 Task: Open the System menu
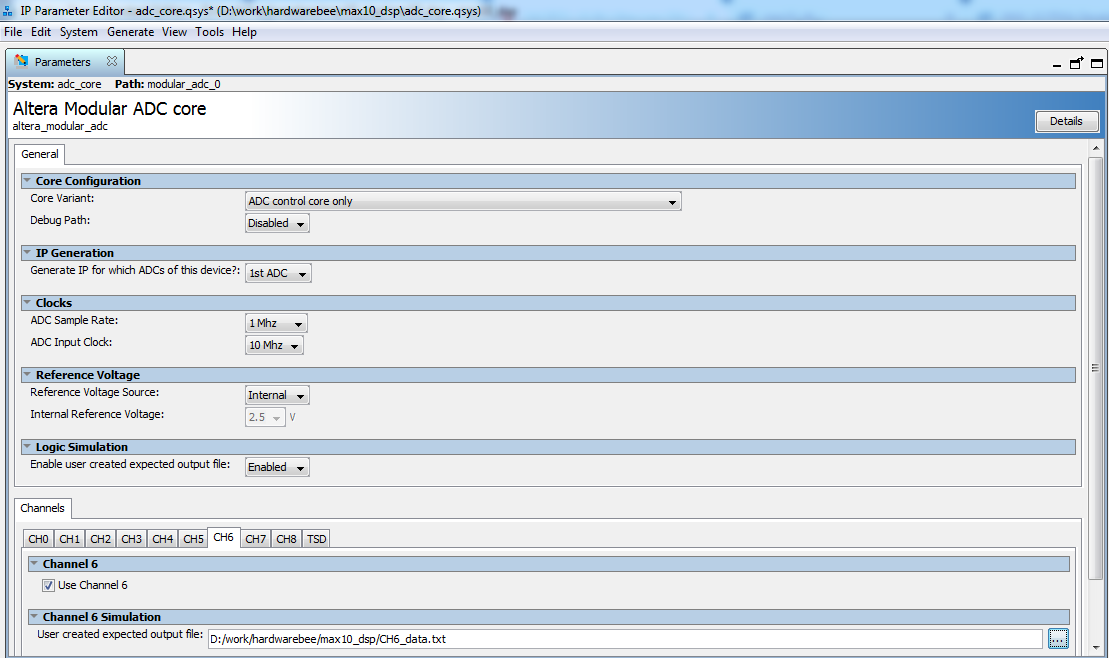pos(79,32)
